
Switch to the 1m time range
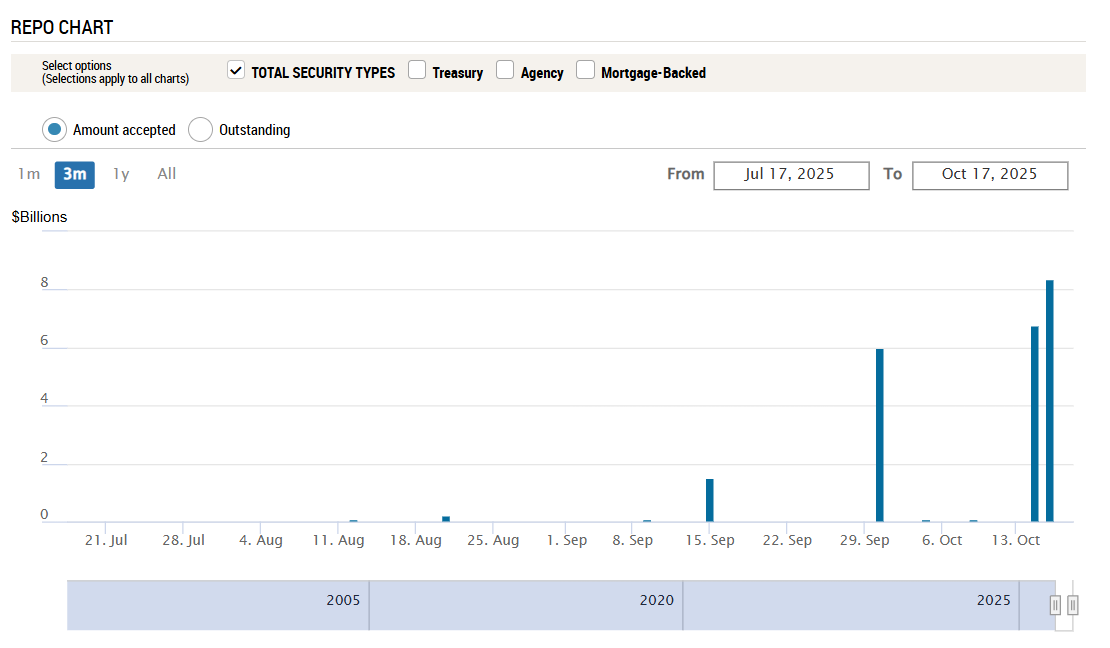(29, 174)
